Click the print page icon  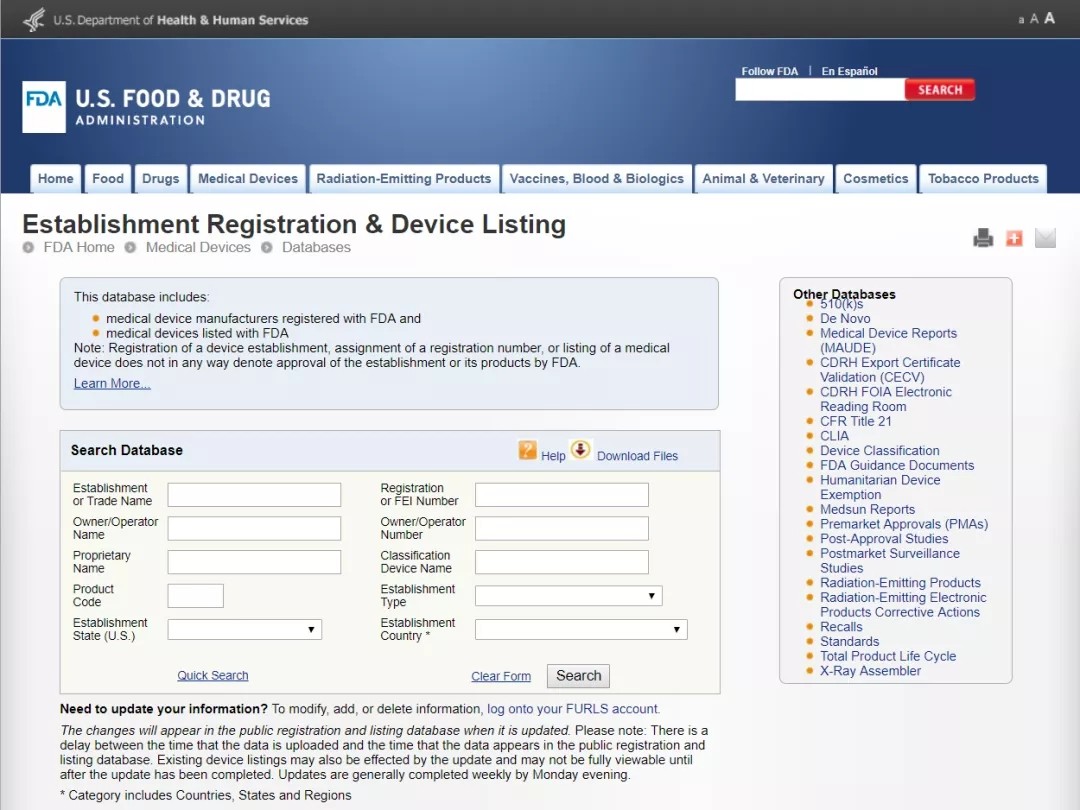pyautogui.click(x=983, y=238)
